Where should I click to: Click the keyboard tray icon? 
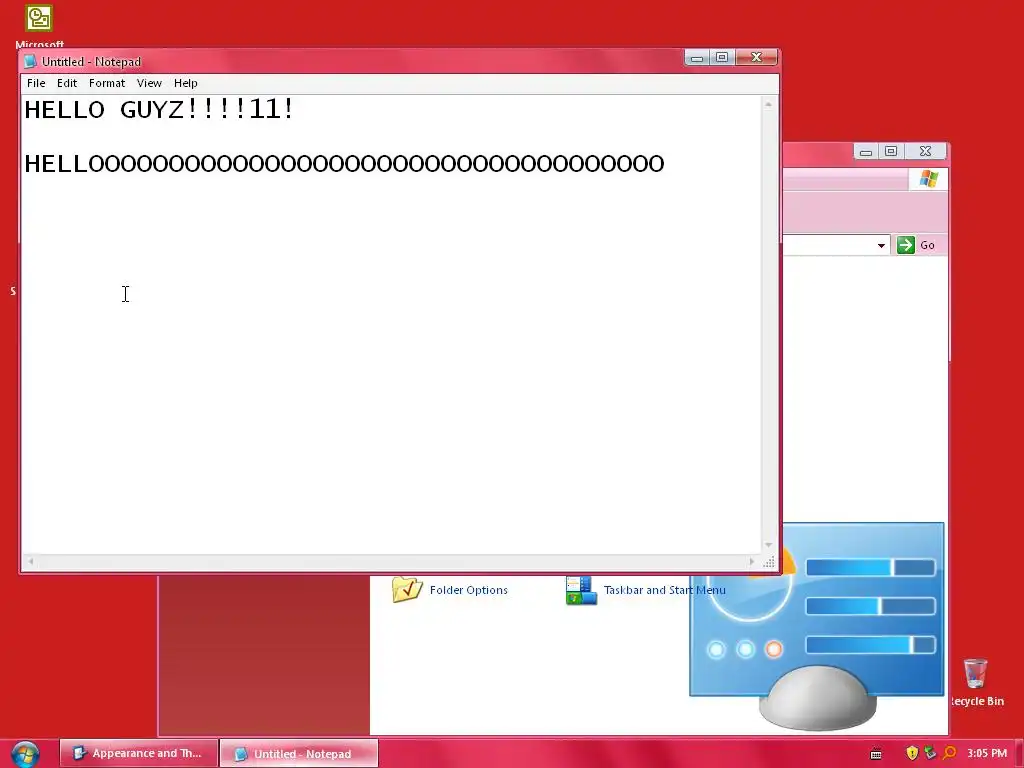click(876, 754)
